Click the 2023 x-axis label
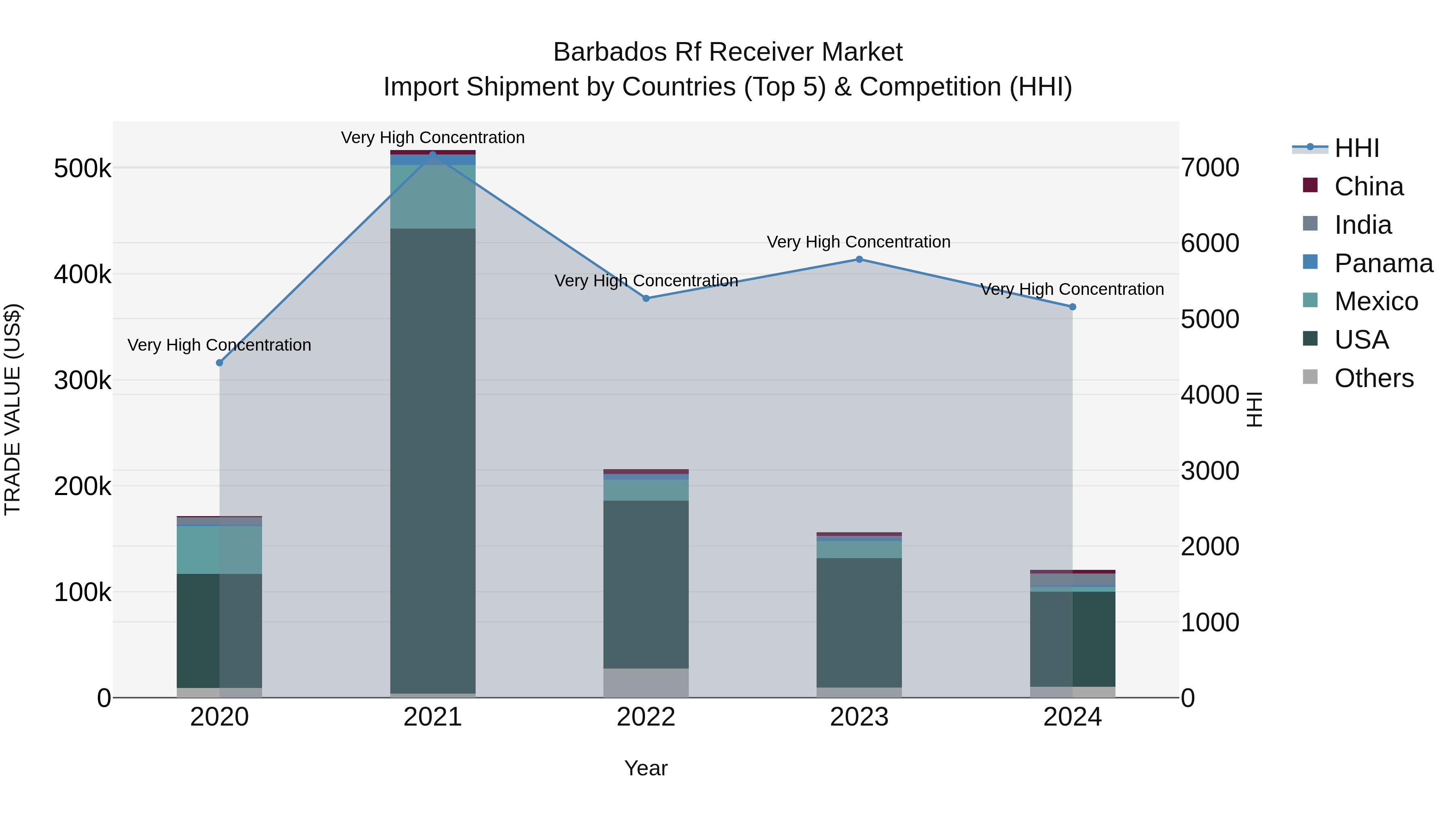Viewport: 1456px width, 819px height. (x=859, y=717)
